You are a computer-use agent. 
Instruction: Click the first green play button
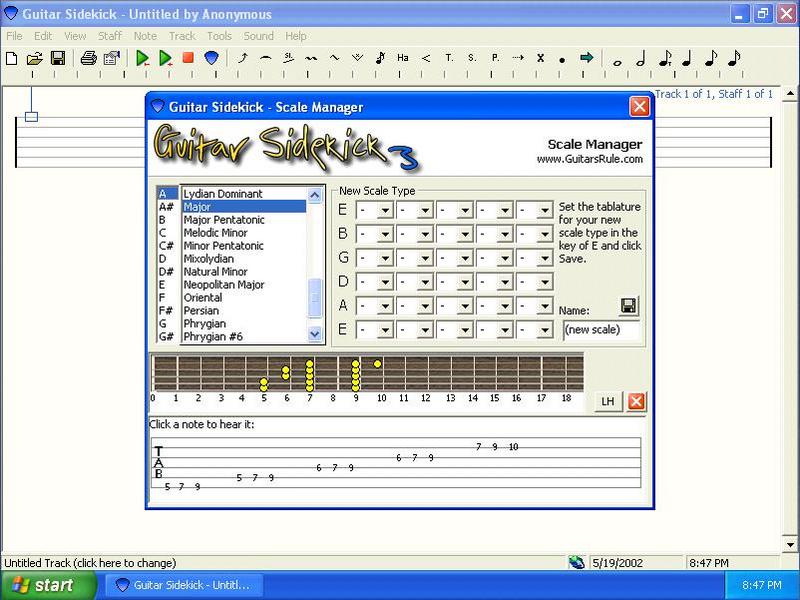point(143,58)
